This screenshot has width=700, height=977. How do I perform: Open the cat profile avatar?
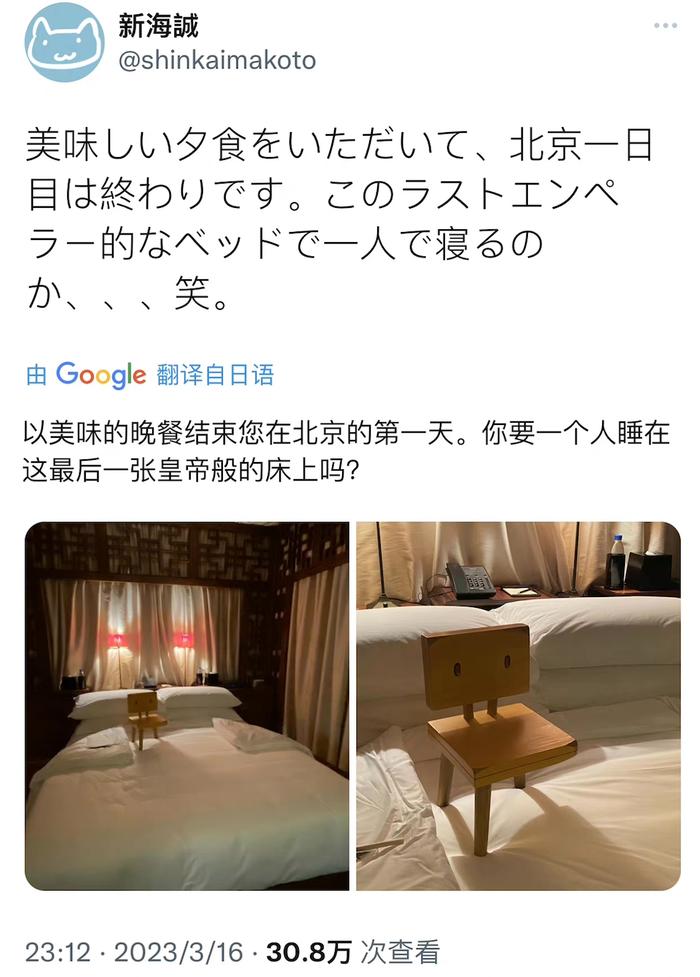pos(64,43)
